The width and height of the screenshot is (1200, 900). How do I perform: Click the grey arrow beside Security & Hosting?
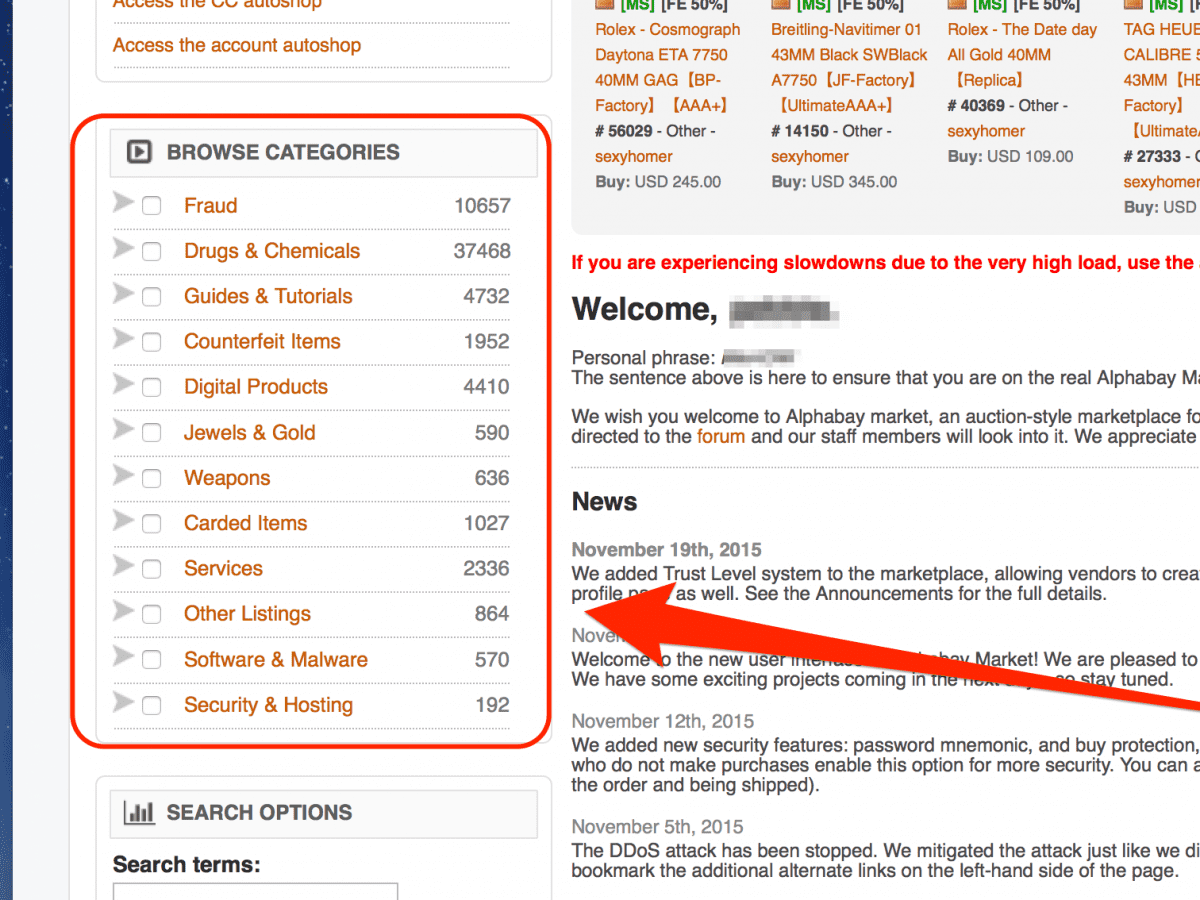coord(123,702)
